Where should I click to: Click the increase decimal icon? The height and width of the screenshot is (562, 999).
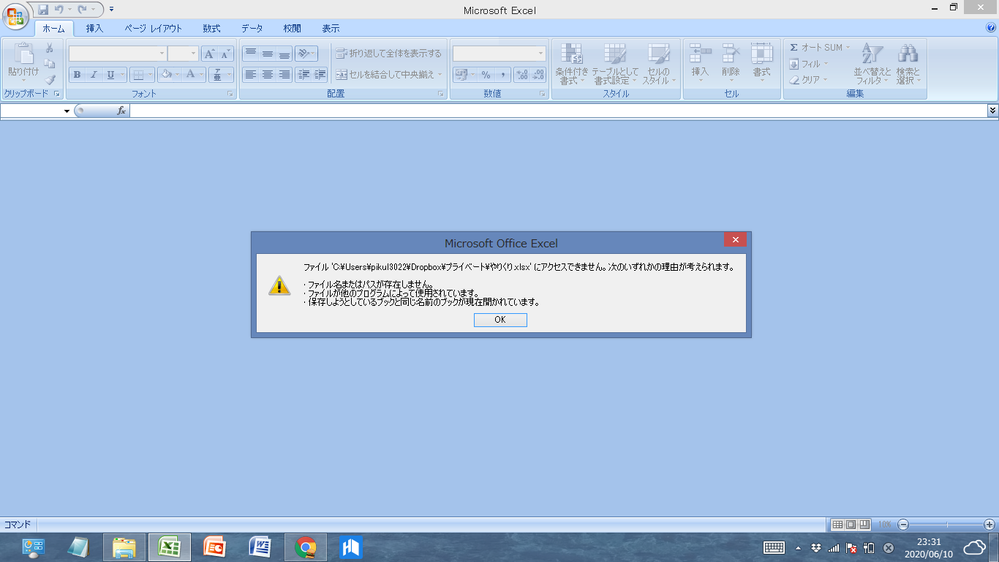click(x=522, y=75)
